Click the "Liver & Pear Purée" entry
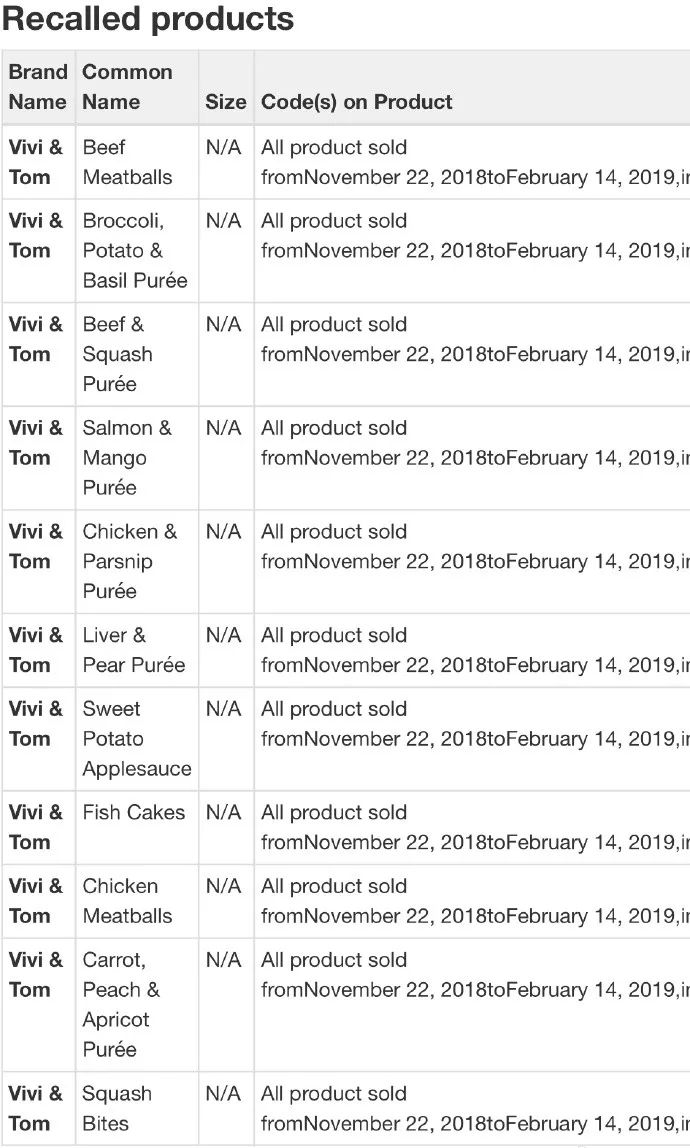690x1148 pixels. click(133, 650)
